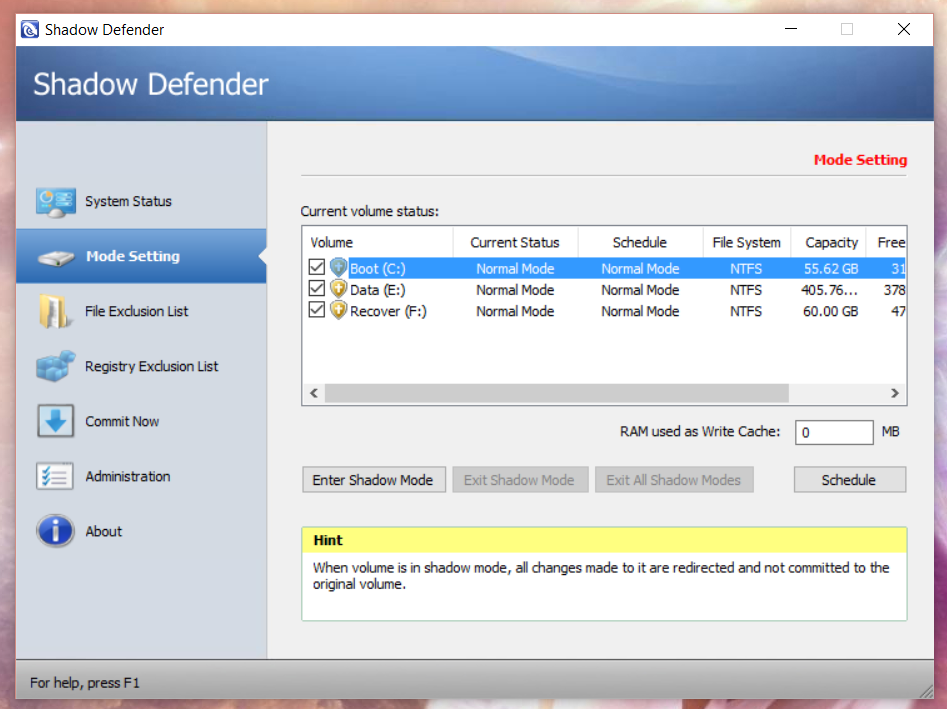Screen dimensions: 947x709
Task: Click the System Status monitor icon
Action: [x=56, y=202]
